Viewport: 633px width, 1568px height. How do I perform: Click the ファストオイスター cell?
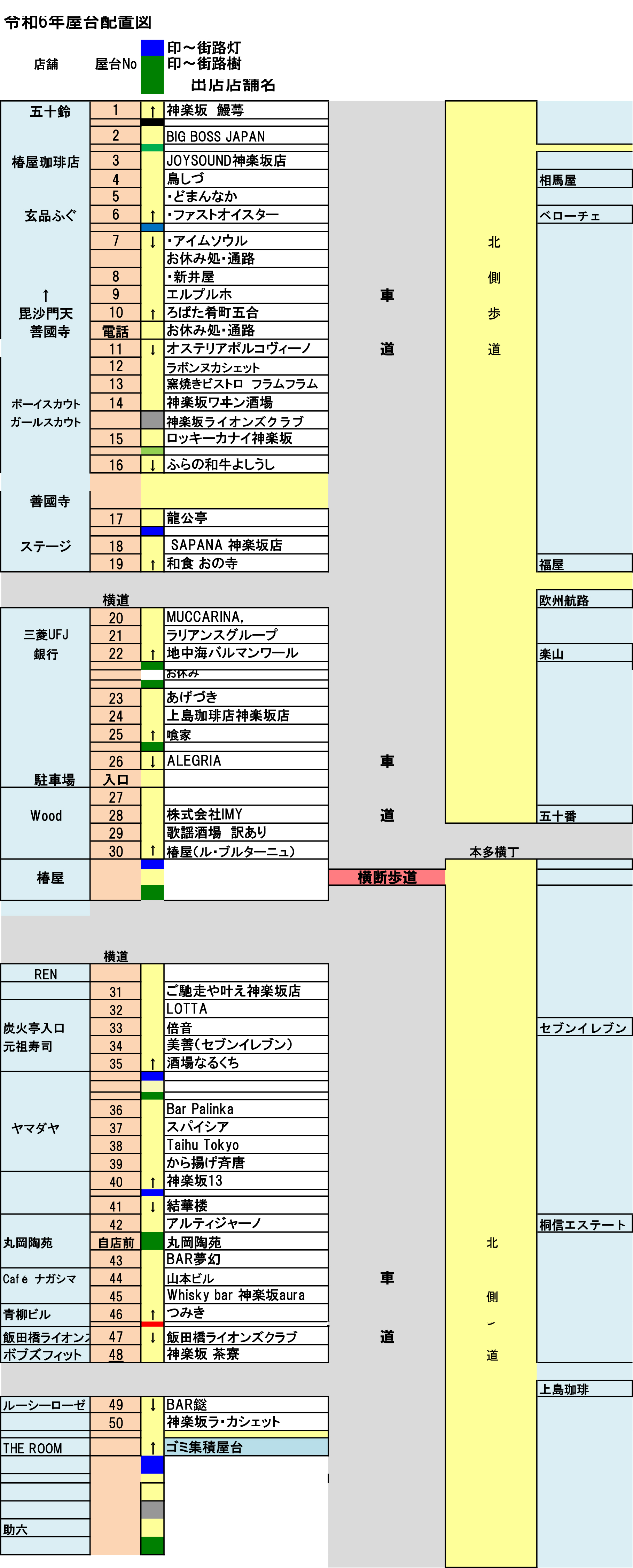pyautogui.click(x=246, y=214)
